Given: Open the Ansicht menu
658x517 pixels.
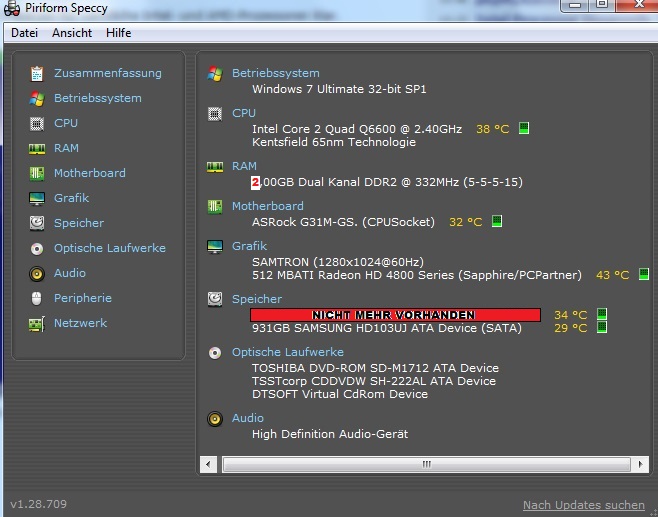Looking at the screenshot, I should pyautogui.click(x=72, y=33).
